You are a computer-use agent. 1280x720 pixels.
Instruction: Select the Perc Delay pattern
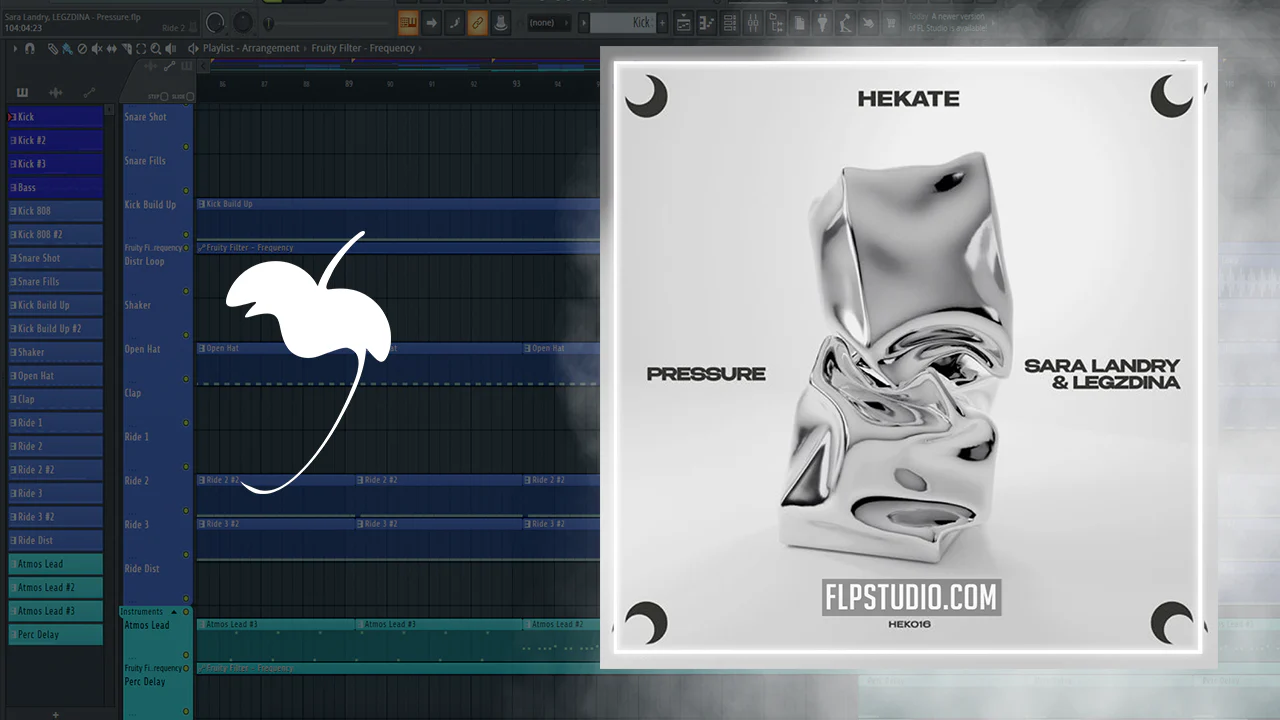pos(55,634)
